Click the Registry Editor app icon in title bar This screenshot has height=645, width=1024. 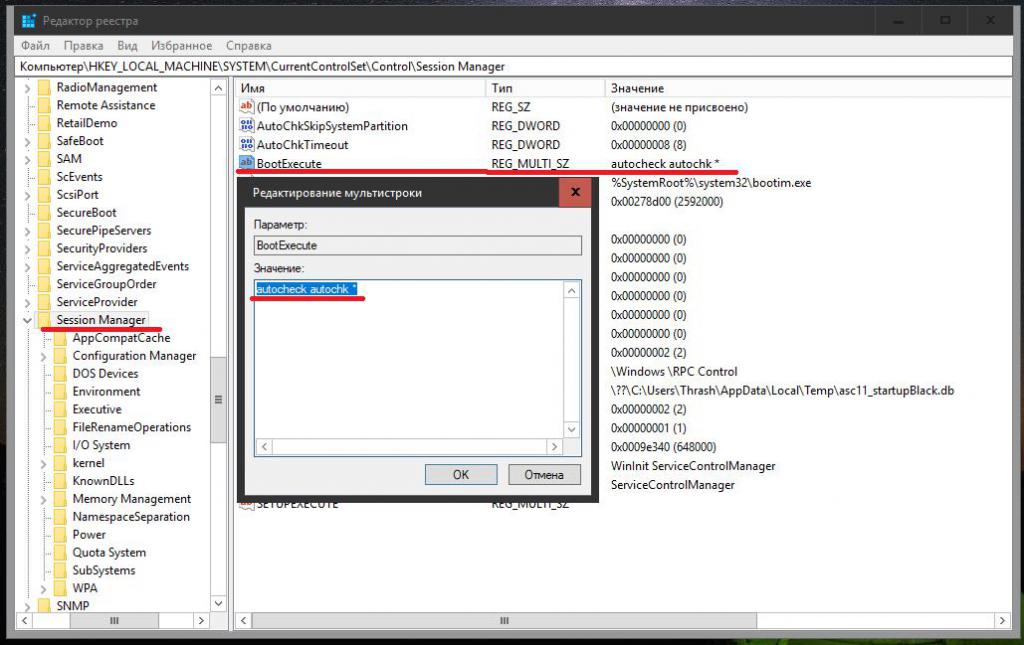pos(28,21)
